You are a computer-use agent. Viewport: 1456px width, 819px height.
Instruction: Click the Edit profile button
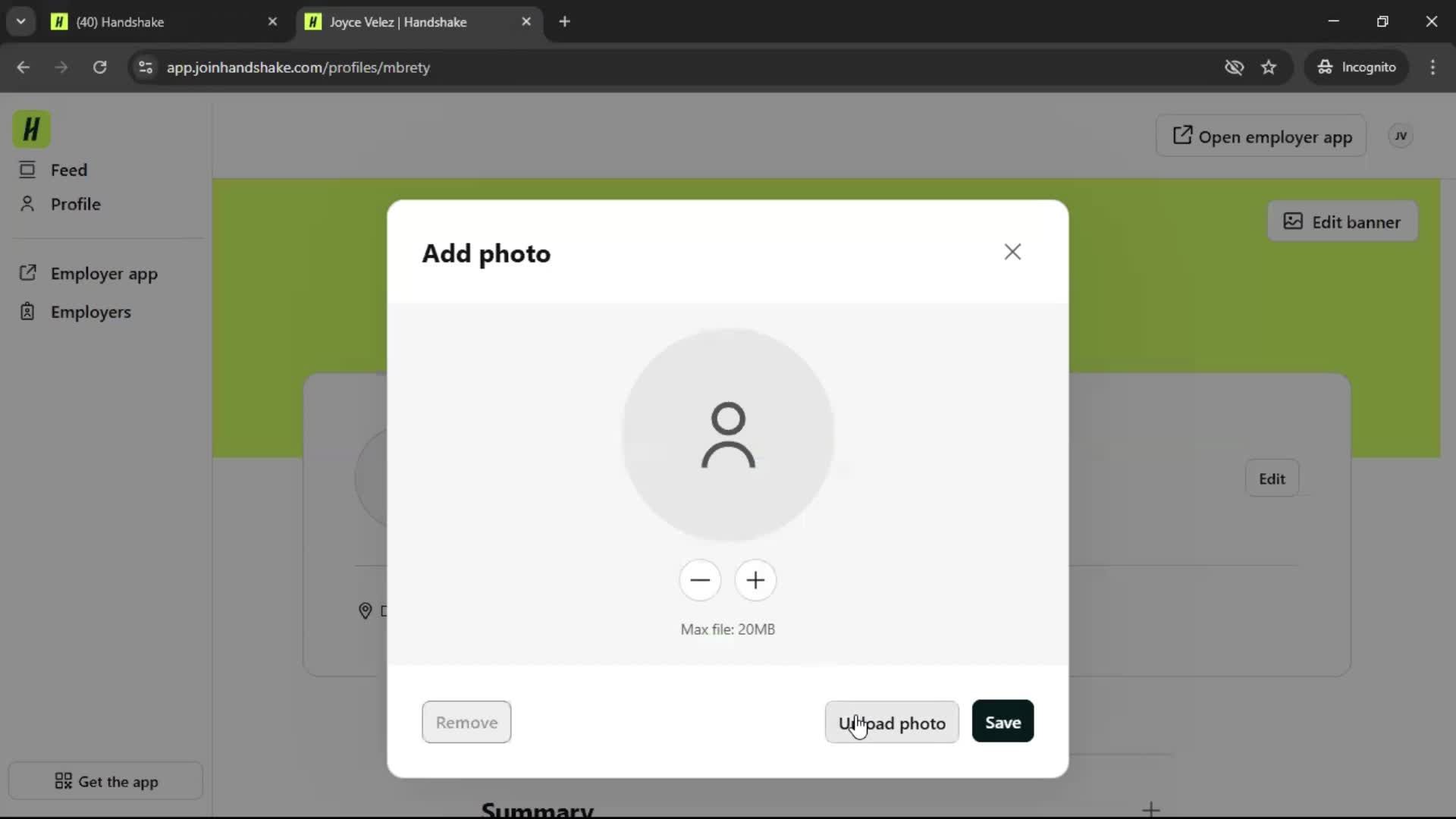(x=1272, y=479)
